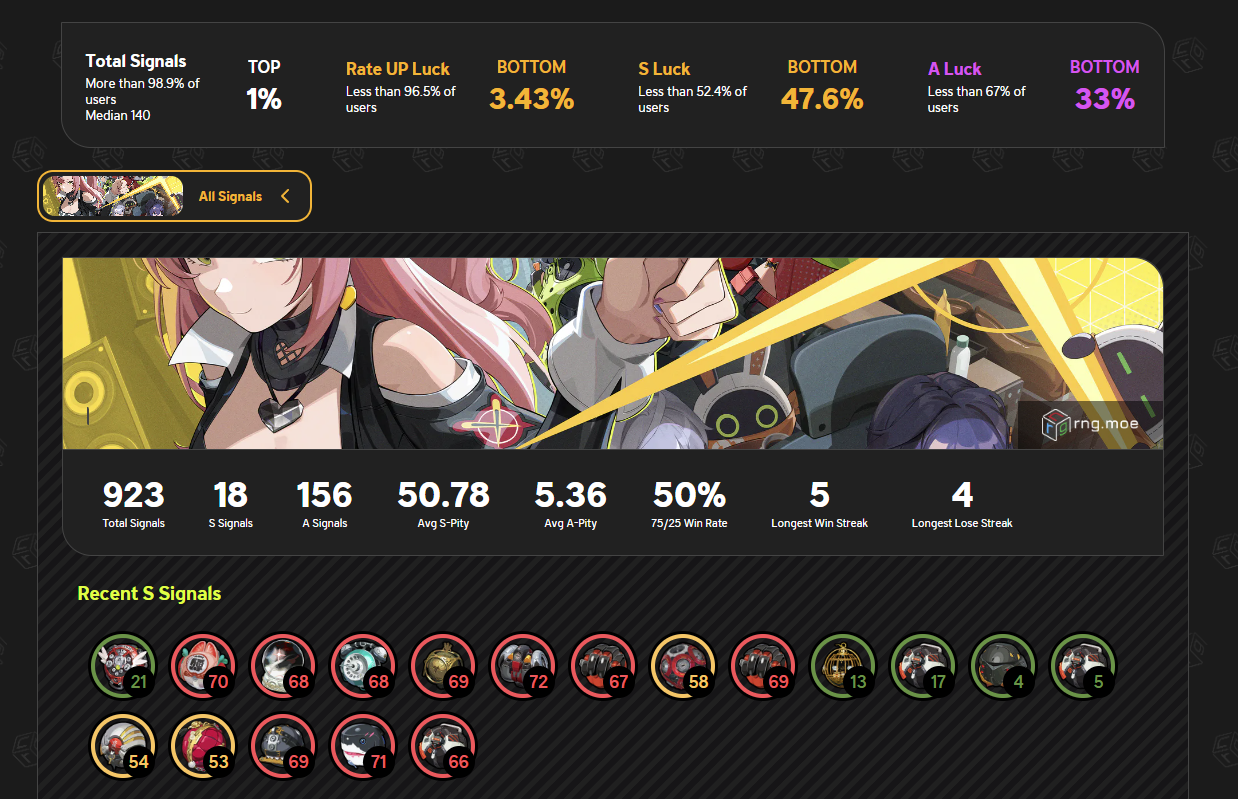
Task: Select the S signal icon with pity 72
Action: [x=523, y=666]
